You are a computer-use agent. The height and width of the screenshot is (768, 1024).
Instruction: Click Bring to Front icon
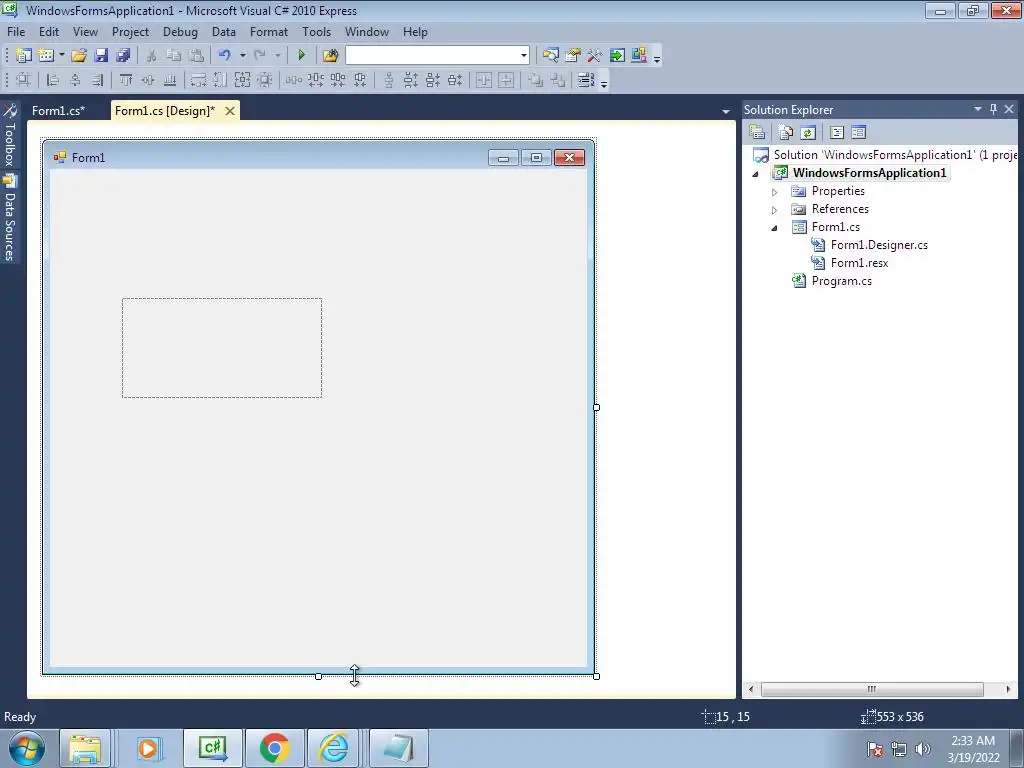point(536,80)
